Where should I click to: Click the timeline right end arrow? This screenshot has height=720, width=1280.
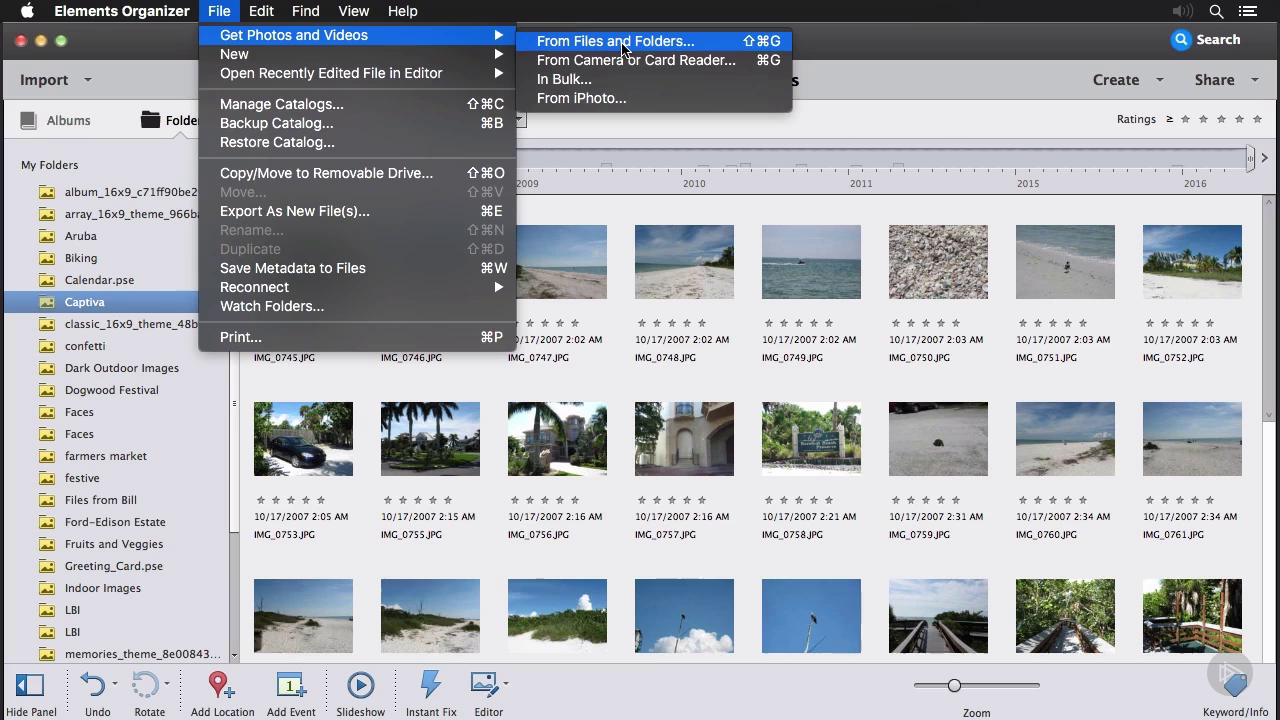(1265, 158)
